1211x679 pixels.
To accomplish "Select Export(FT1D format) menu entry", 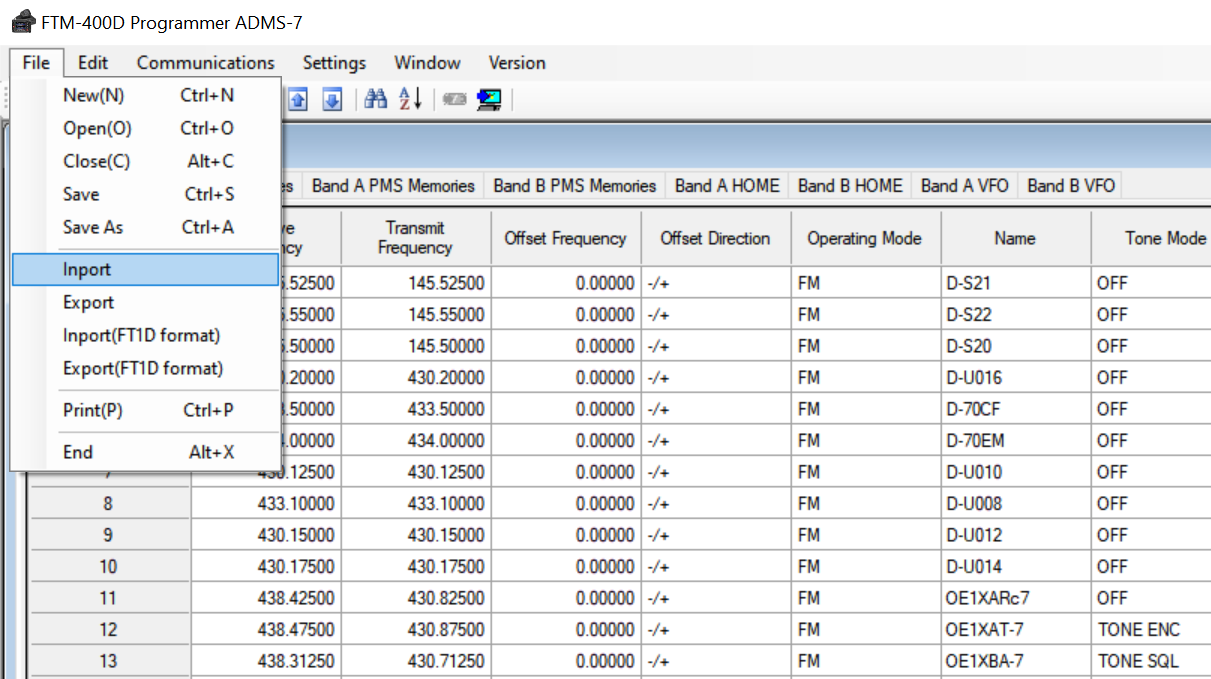I will click(146, 368).
